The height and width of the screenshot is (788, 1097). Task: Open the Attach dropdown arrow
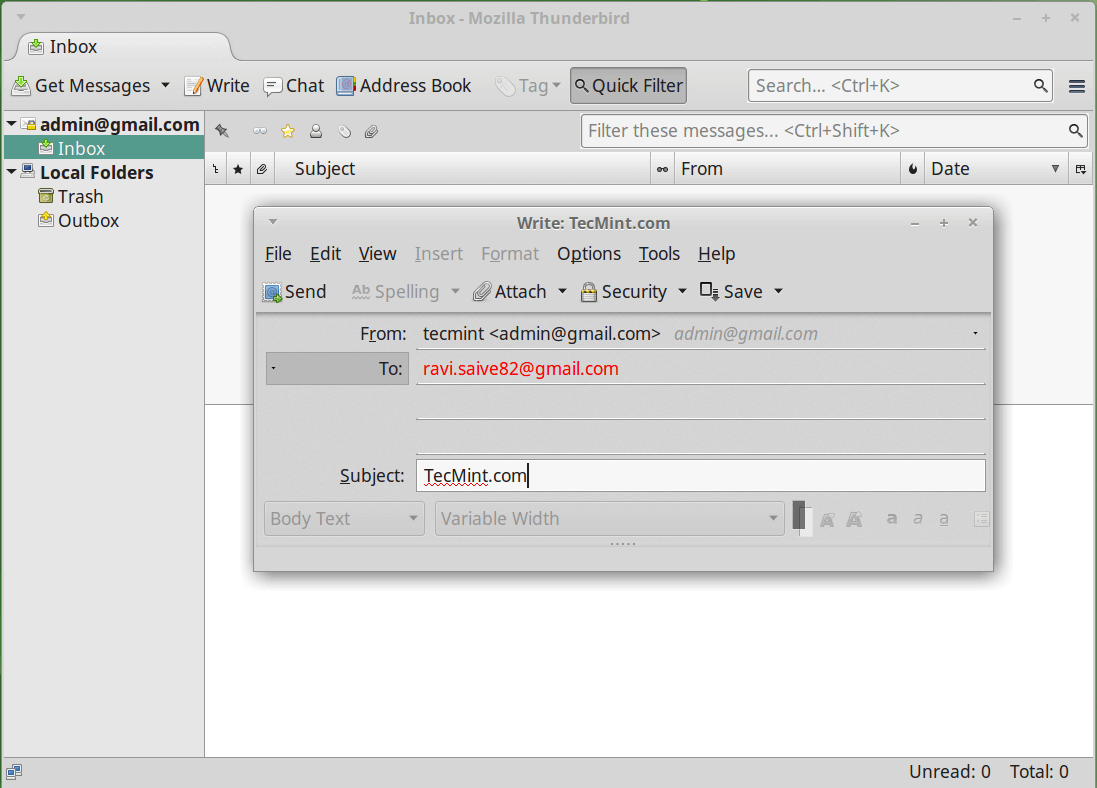562,291
